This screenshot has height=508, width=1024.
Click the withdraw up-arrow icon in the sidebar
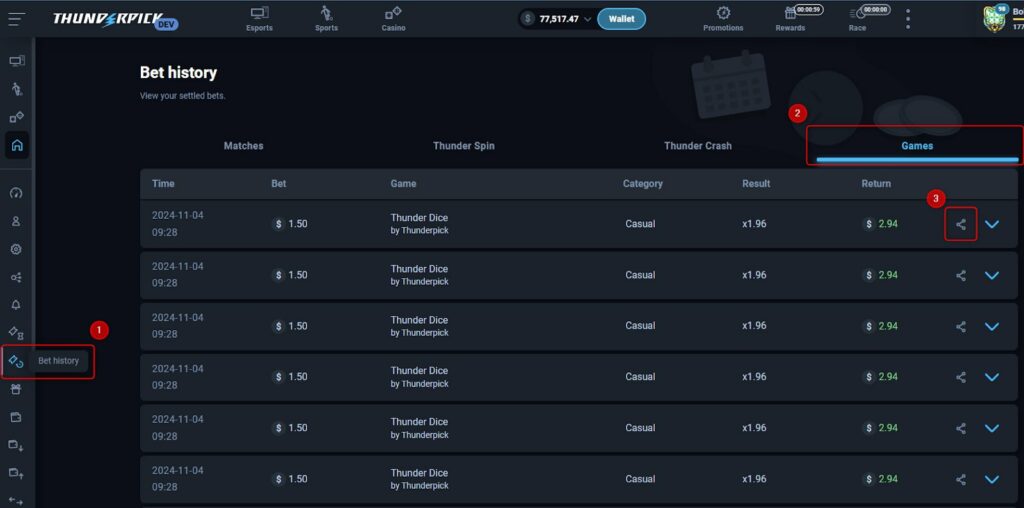[x=17, y=473]
